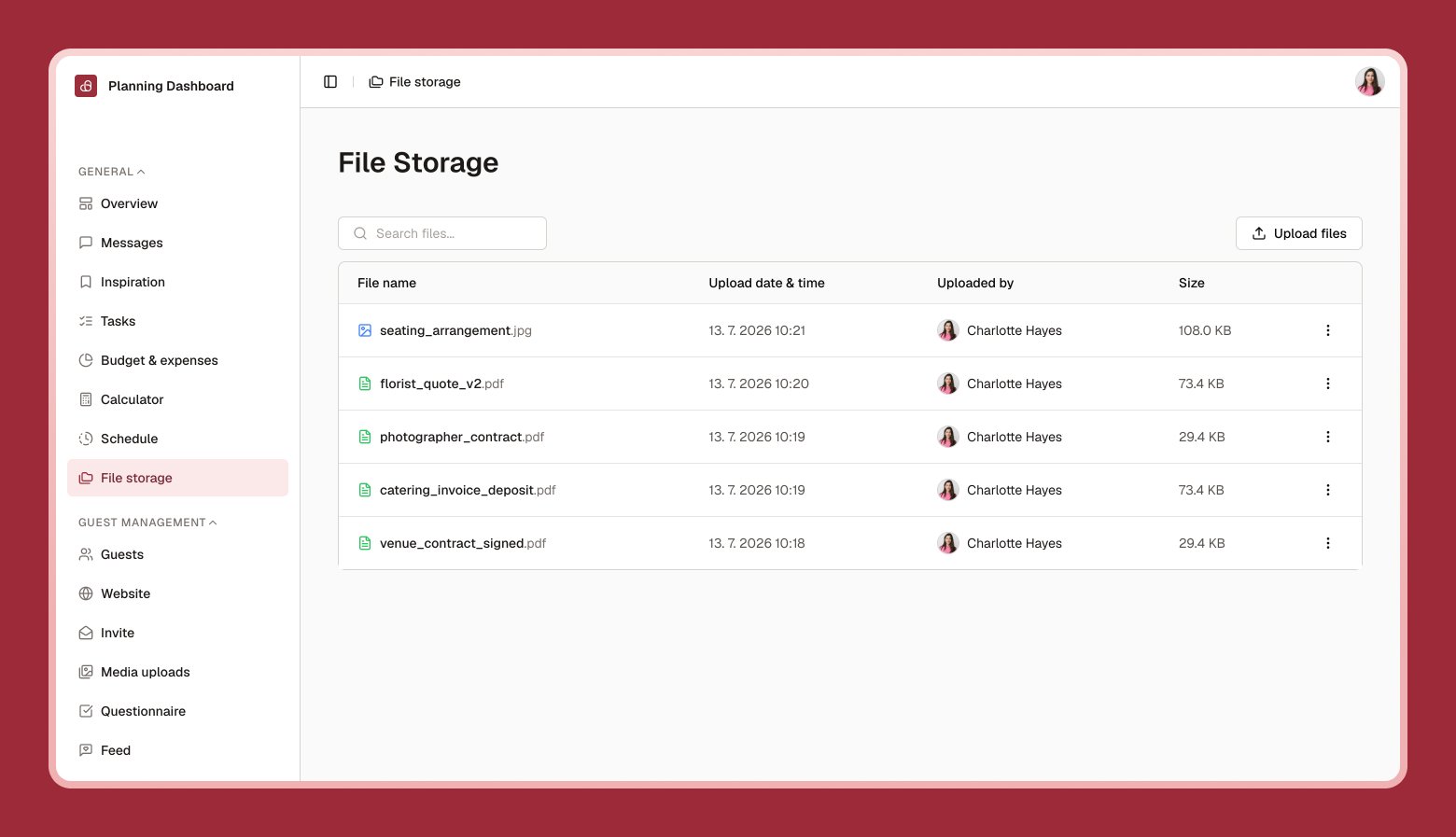
Task: Click the magnifier icon in search box
Action: (x=360, y=233)
